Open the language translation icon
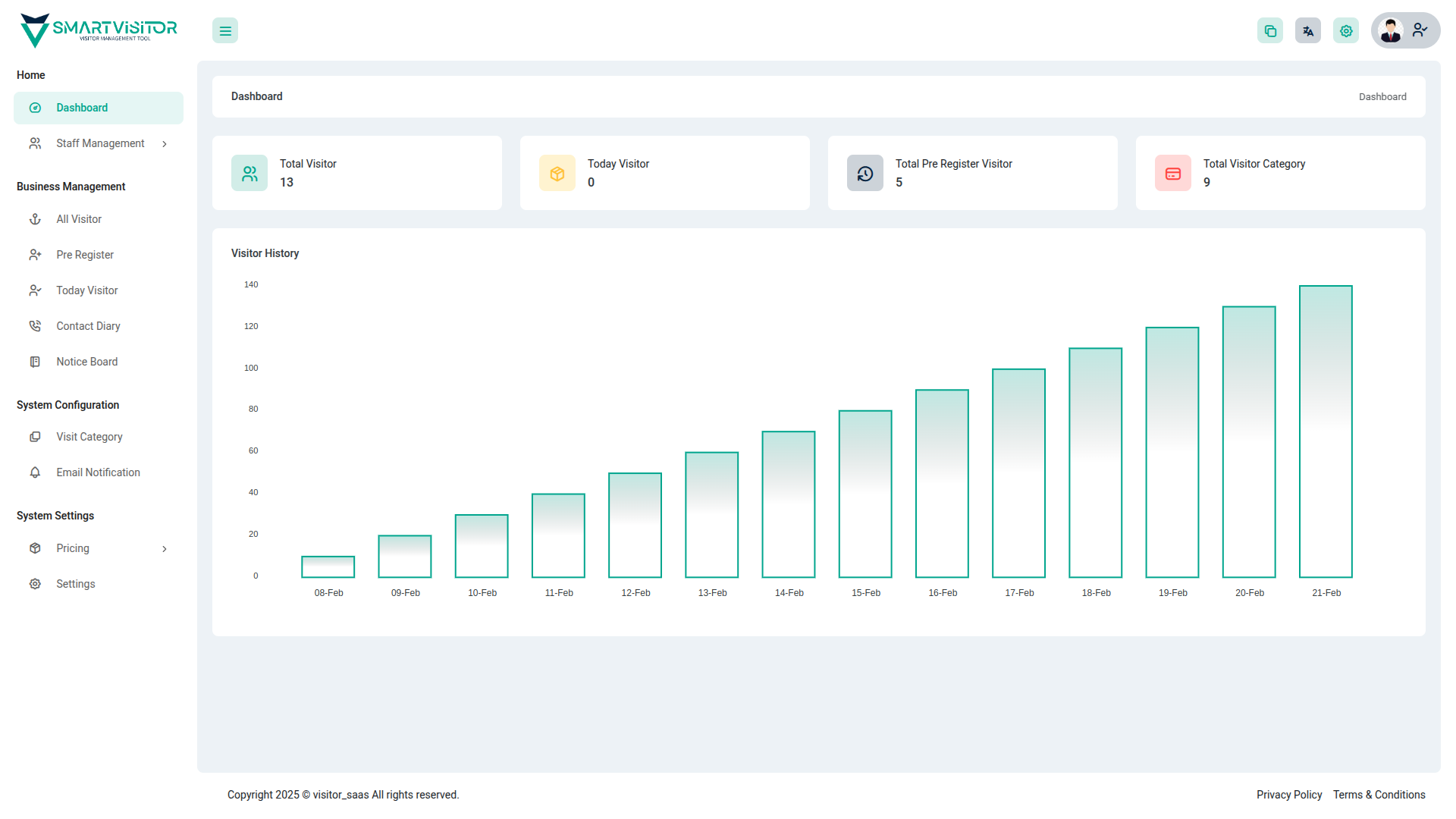The height and width of the screenshot is (819, 1456). [1308, 31]
